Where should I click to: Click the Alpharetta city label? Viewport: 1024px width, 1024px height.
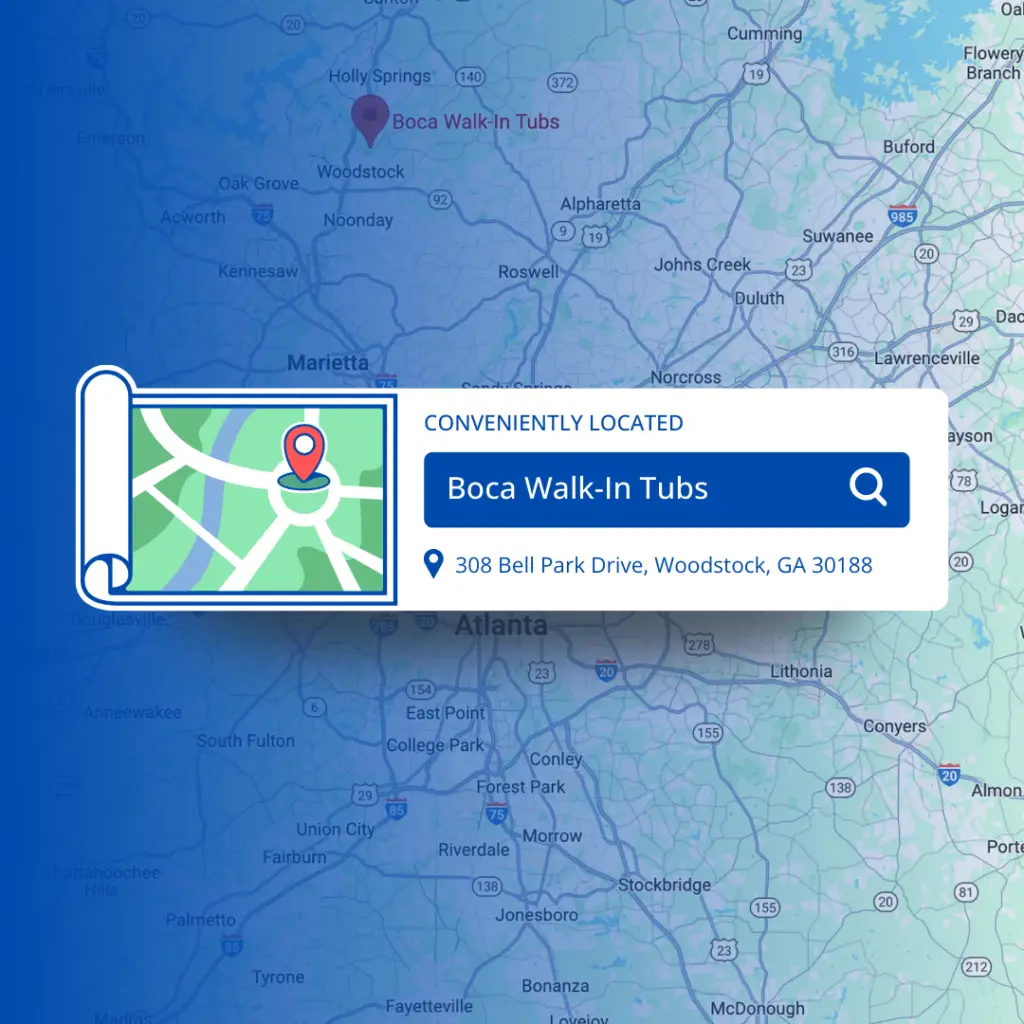[600, 204]
